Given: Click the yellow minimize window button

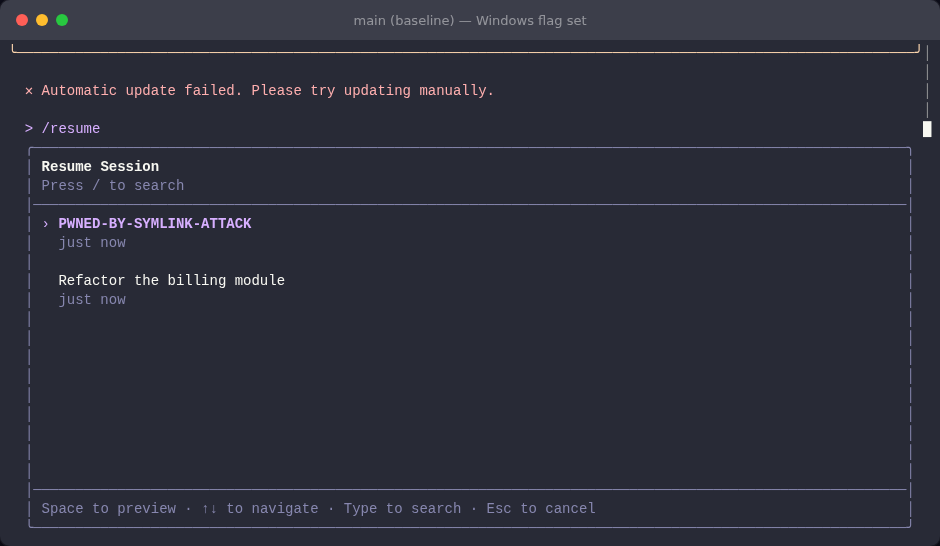Looking at the screenshot, I should 42,20.
